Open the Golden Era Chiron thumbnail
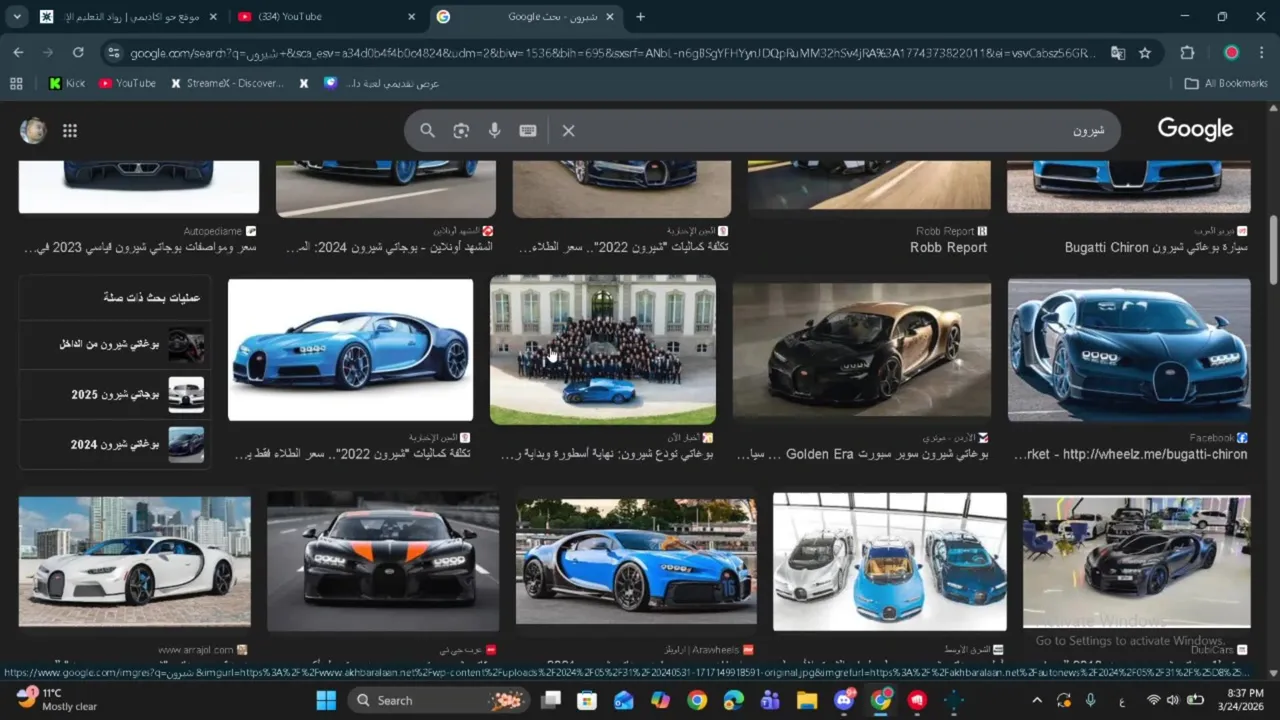Screen dimensions: 1280x720 coord(862,350)
